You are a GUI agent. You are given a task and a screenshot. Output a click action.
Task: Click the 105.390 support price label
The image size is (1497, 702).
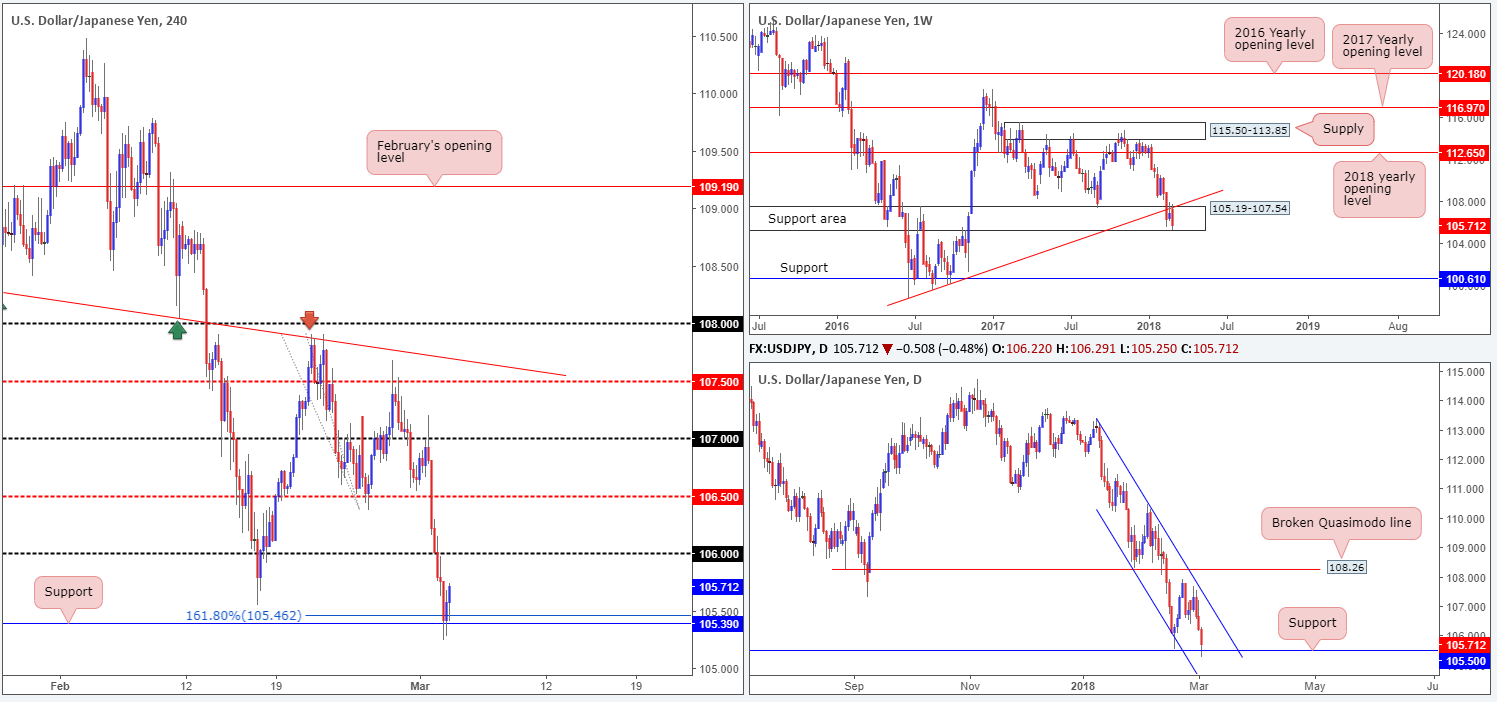pos(716,624)
